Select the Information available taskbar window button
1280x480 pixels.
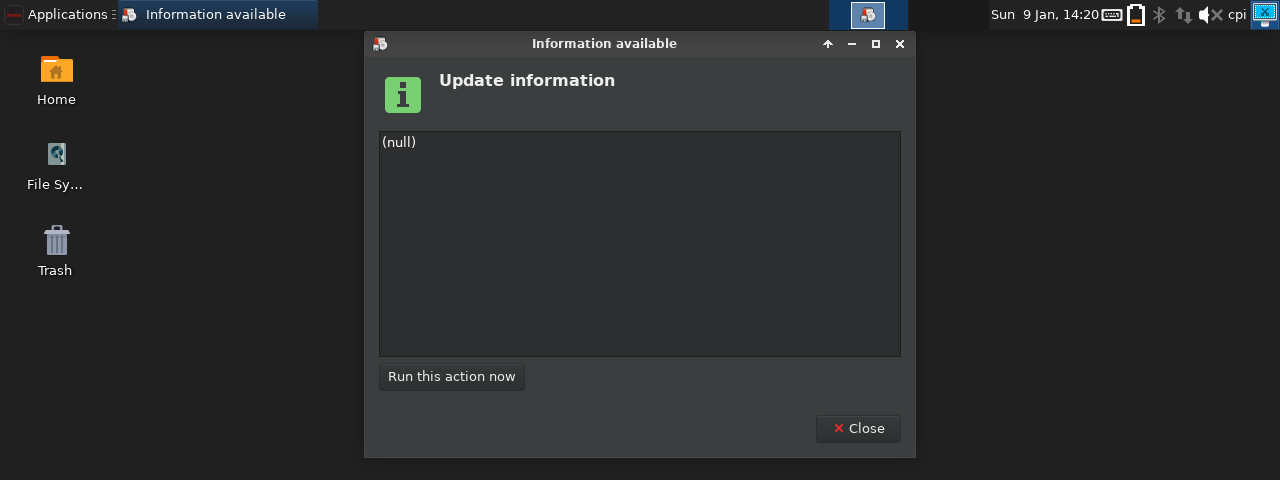[216, 15]
